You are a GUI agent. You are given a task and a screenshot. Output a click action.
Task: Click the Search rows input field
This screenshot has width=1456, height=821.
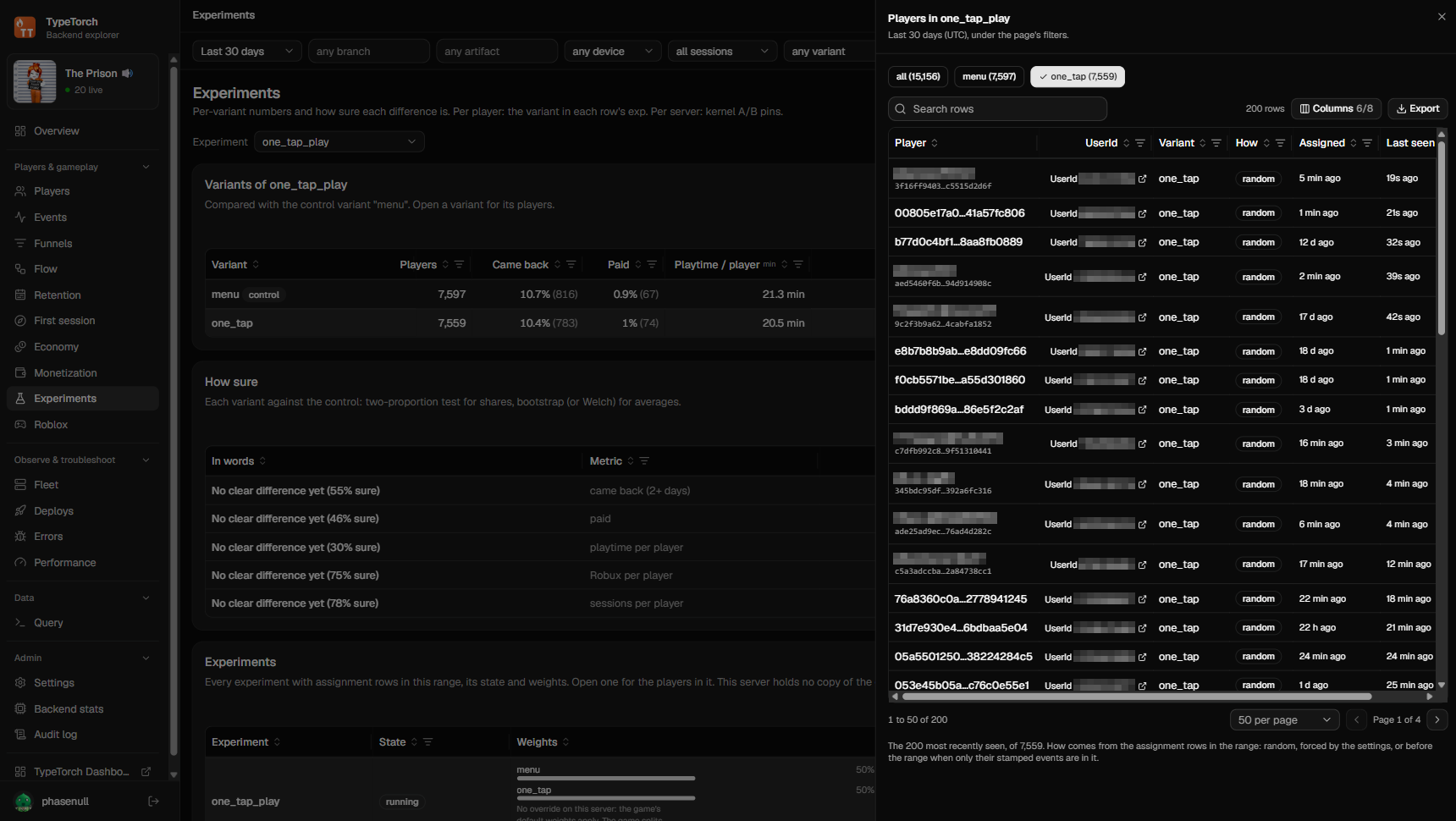[997, 109]
